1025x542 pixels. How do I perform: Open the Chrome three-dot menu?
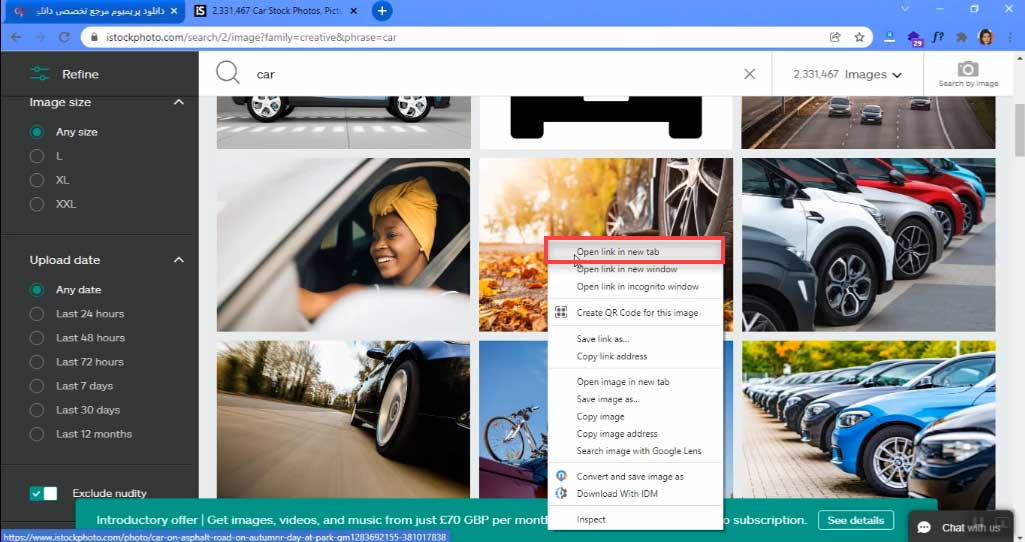pyautogui.click(x=1011, y=37)
